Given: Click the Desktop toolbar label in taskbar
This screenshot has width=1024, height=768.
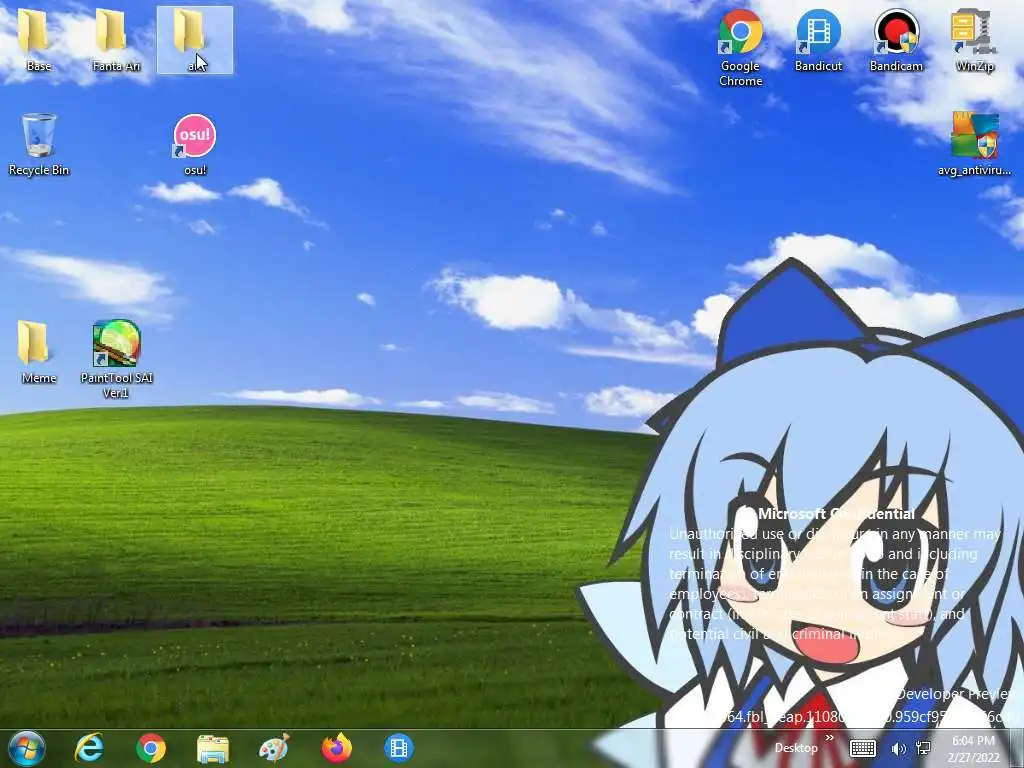Looking at the screenshot, I should coord(795,748).
